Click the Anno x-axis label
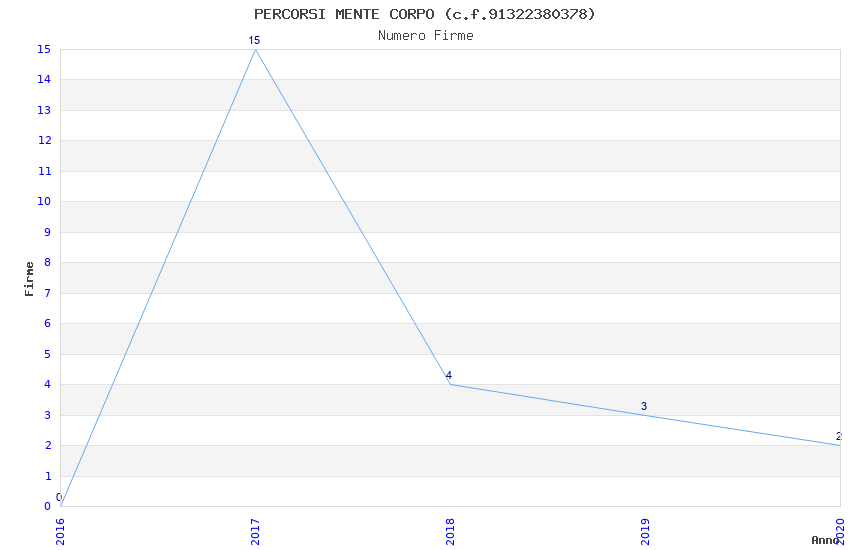Image resolution: width=850 pixels, height=550 pixels. coord(825,540)
